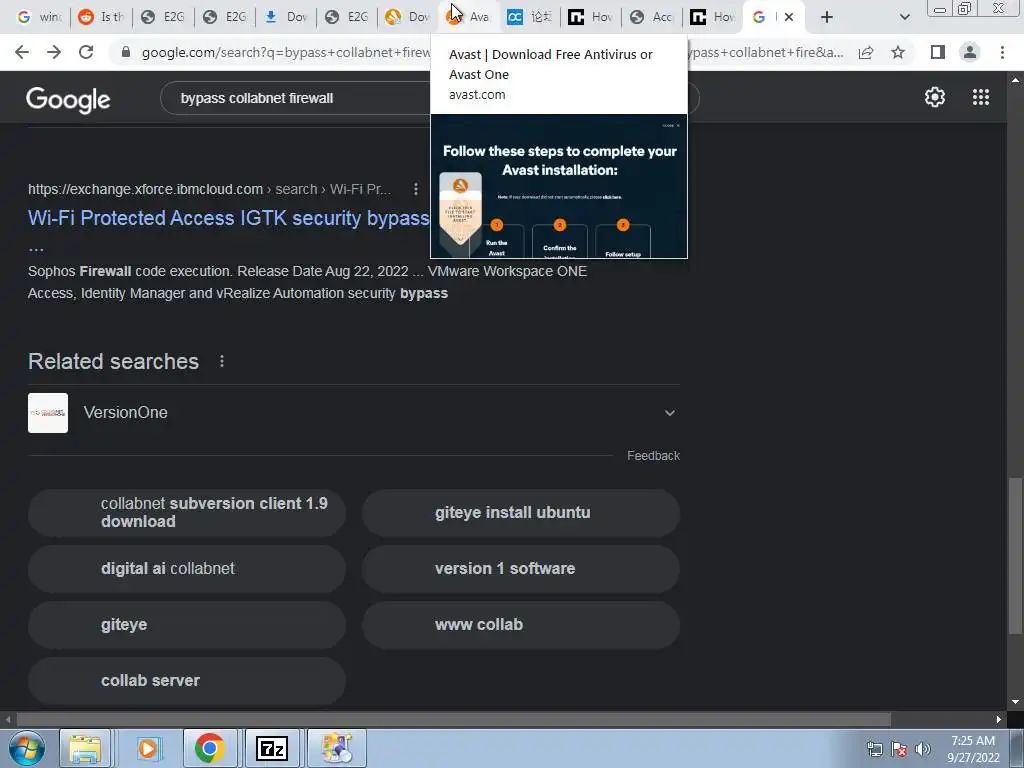Open volume control in system tray
The width and height of the screenshot is (1024, 768).
[x=922, y=749]
